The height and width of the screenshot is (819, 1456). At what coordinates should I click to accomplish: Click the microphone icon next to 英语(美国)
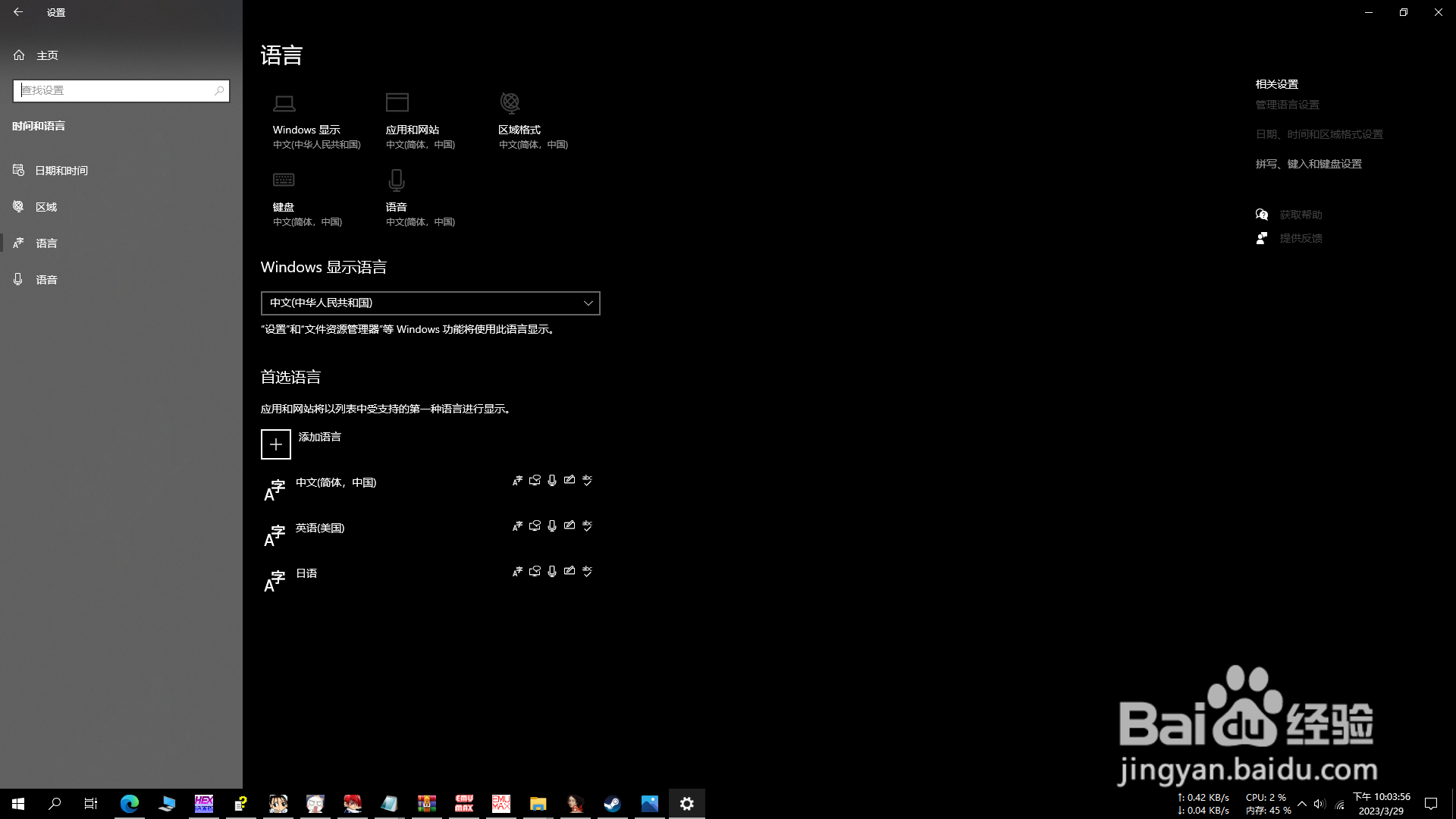point(552,526)
